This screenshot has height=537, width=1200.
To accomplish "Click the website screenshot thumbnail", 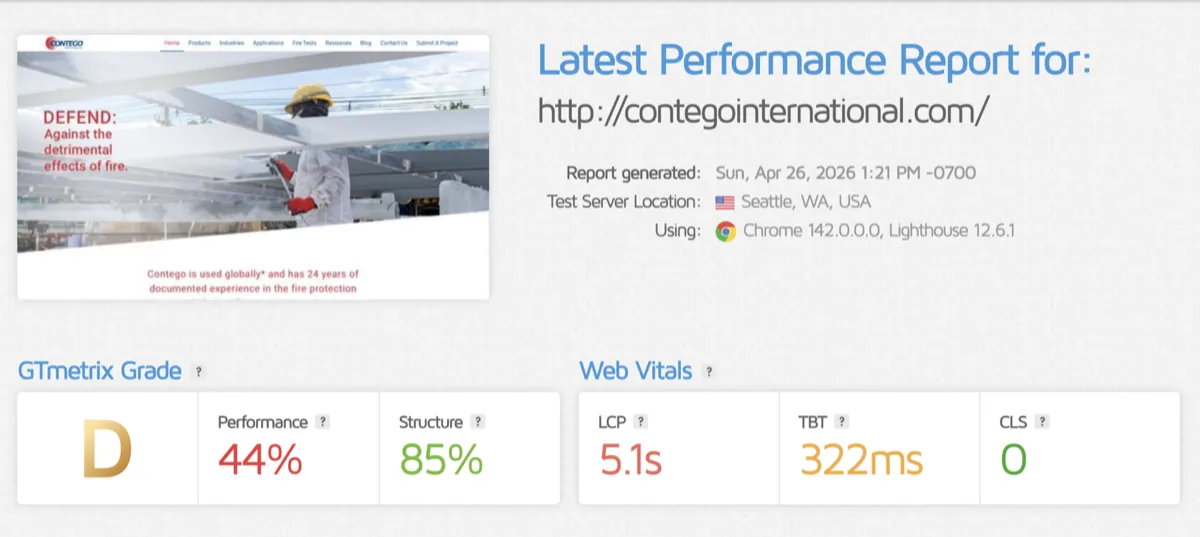I will 253,167.
